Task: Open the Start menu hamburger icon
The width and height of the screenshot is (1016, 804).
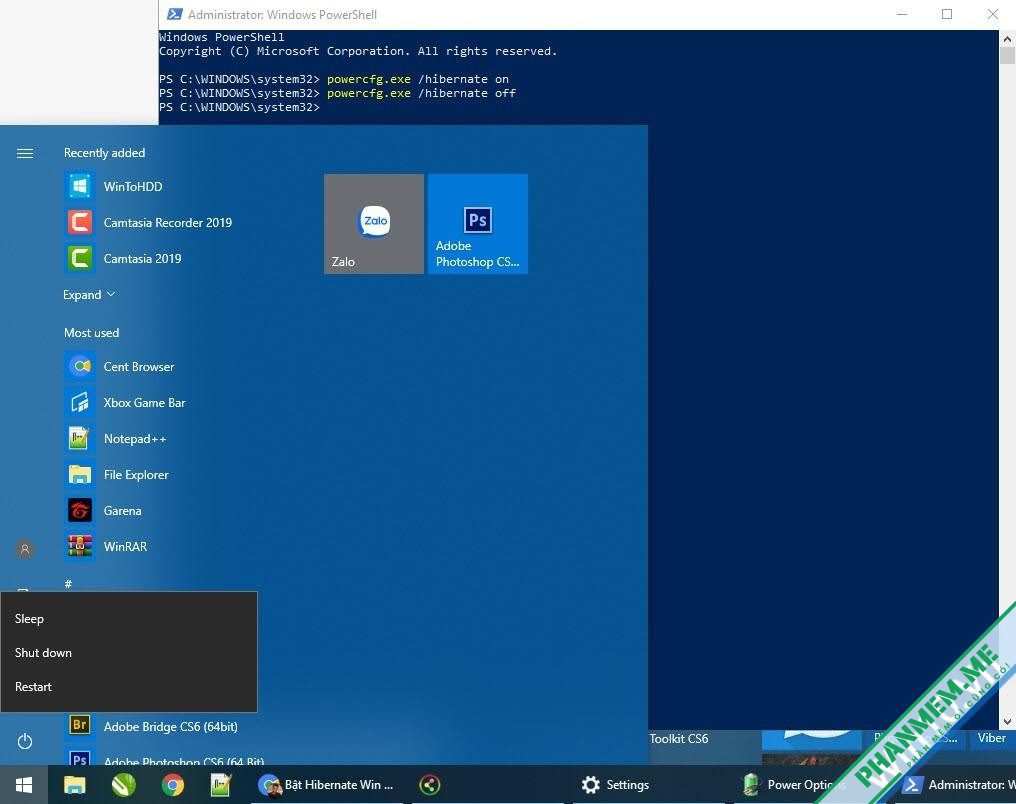Action: coord(25,154)
